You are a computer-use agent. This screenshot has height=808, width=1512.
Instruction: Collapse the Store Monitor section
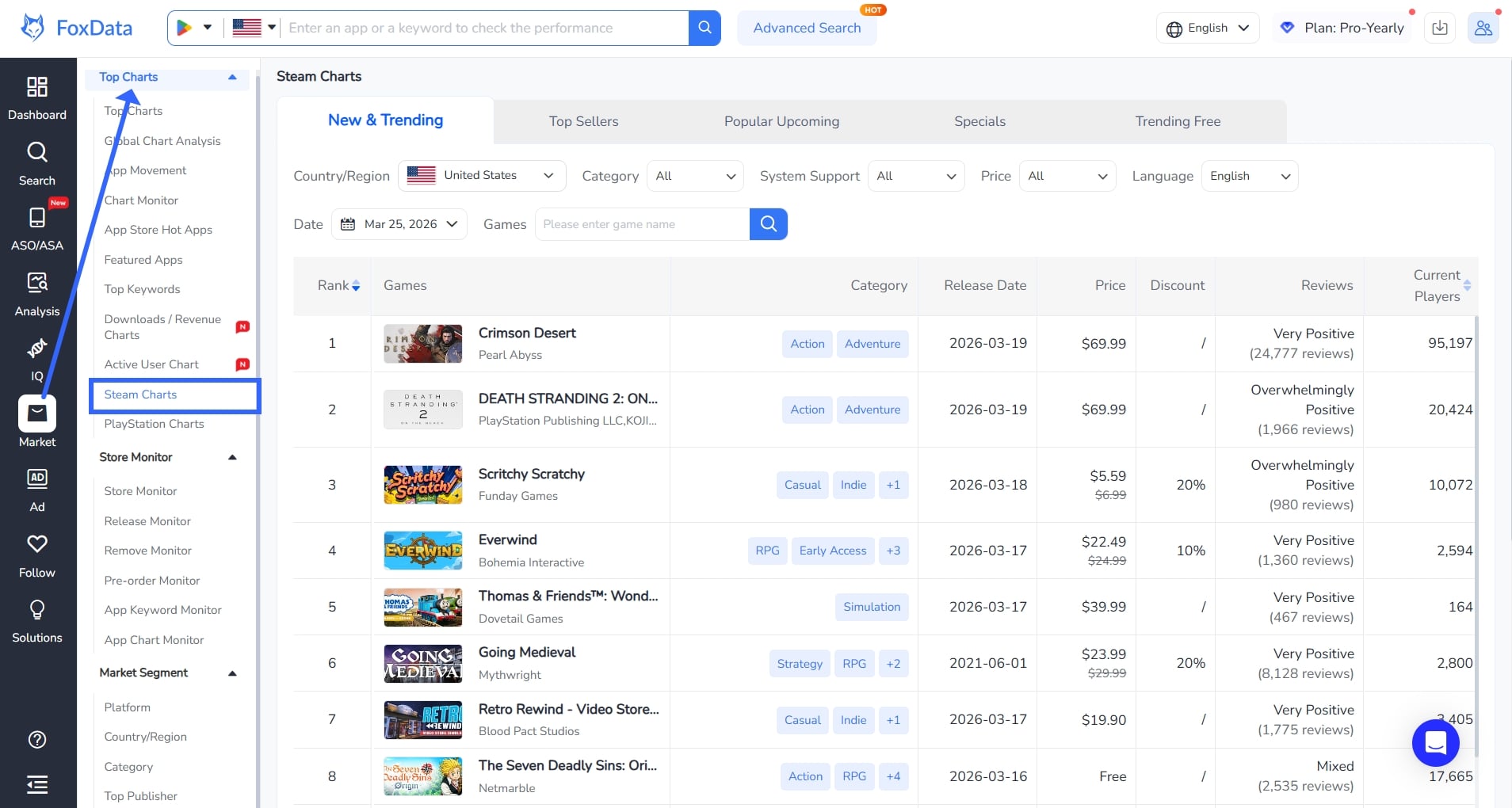232,457
